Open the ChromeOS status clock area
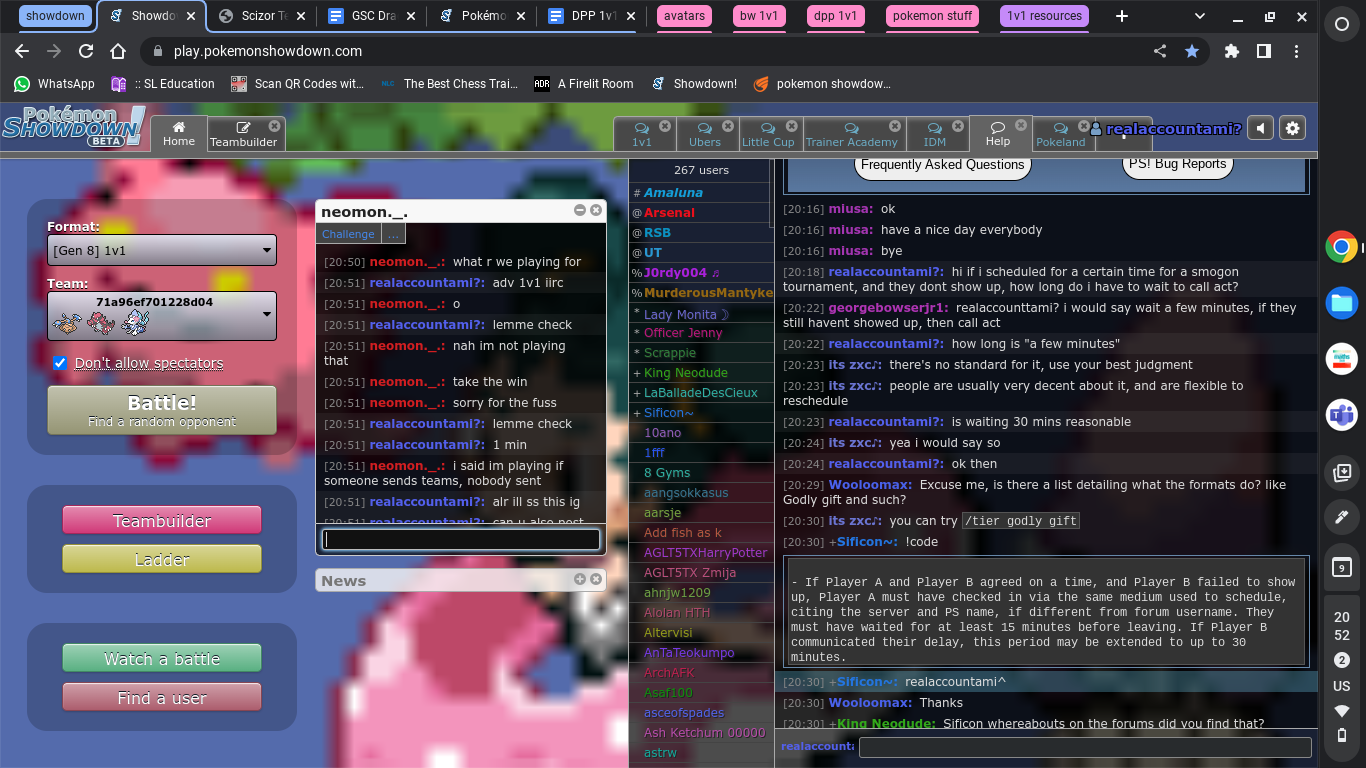Screen dimensions: 1366x768 (x=1342, y=626)
